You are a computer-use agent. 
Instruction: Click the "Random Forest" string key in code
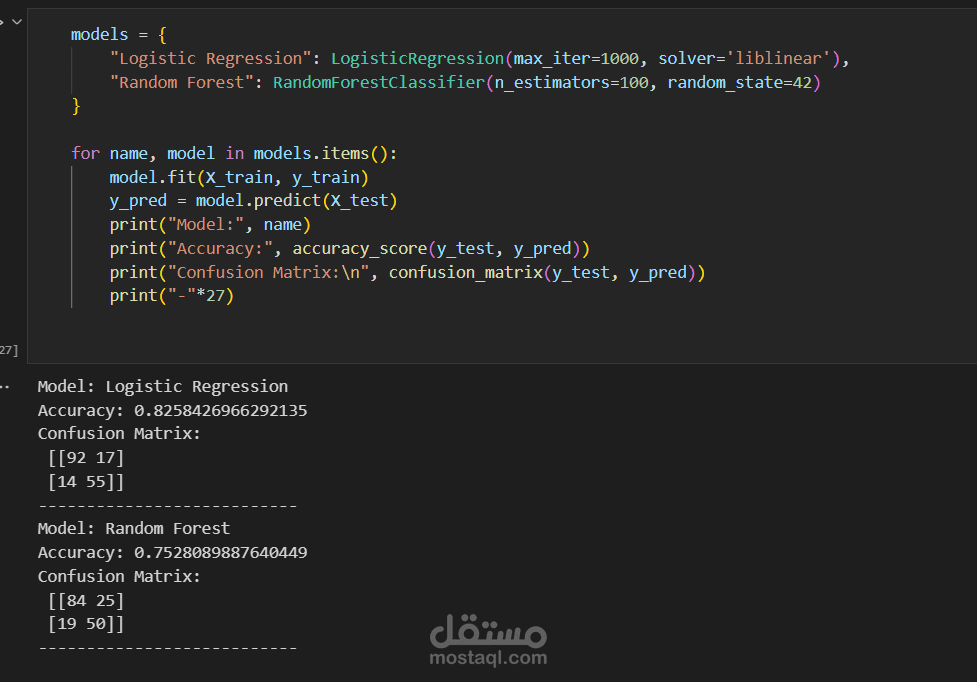[181, 82]
